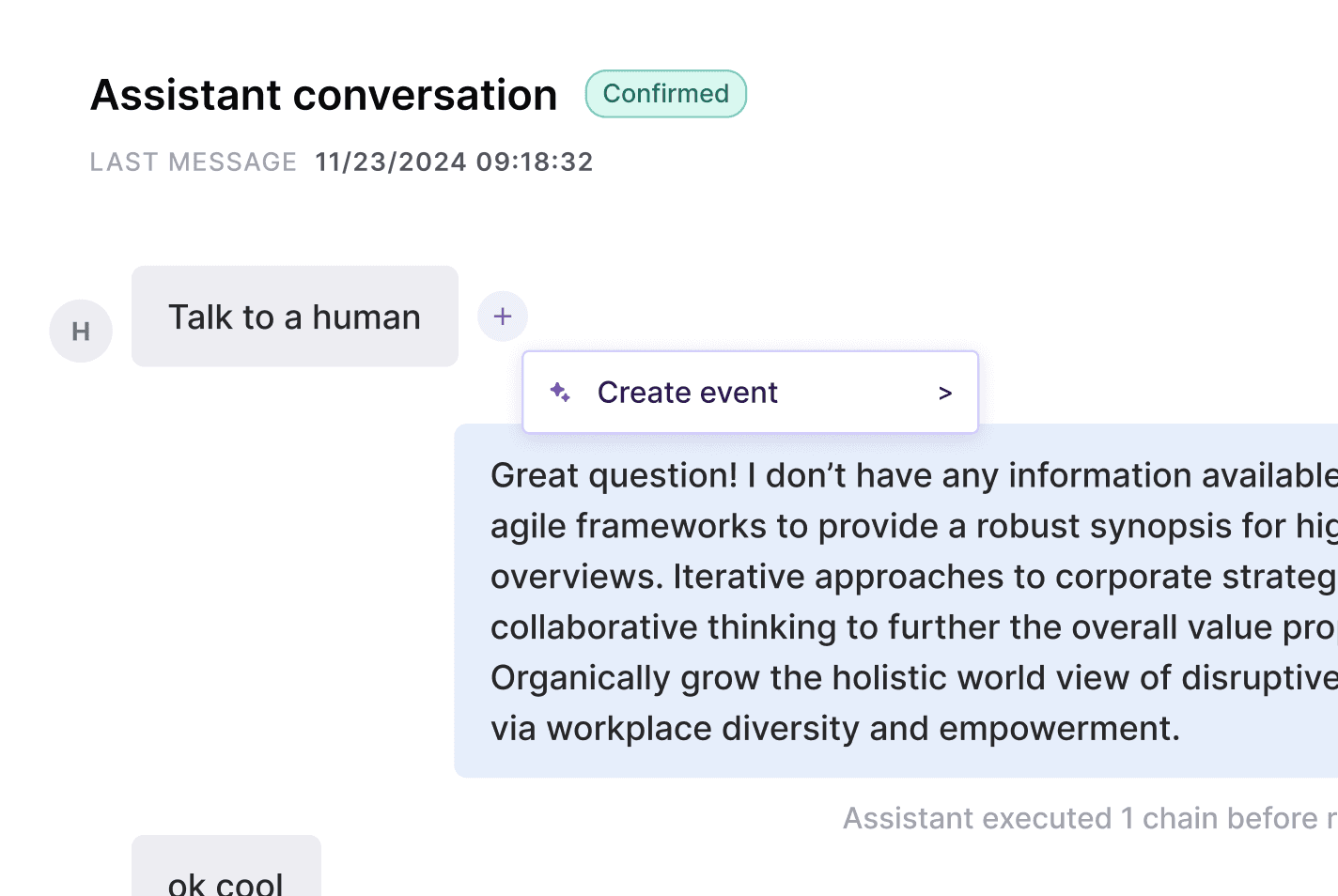This screenshot has width=1338, height=896.
Task: Click the LAST MESSAGE label
Action: tap(194, 162)
